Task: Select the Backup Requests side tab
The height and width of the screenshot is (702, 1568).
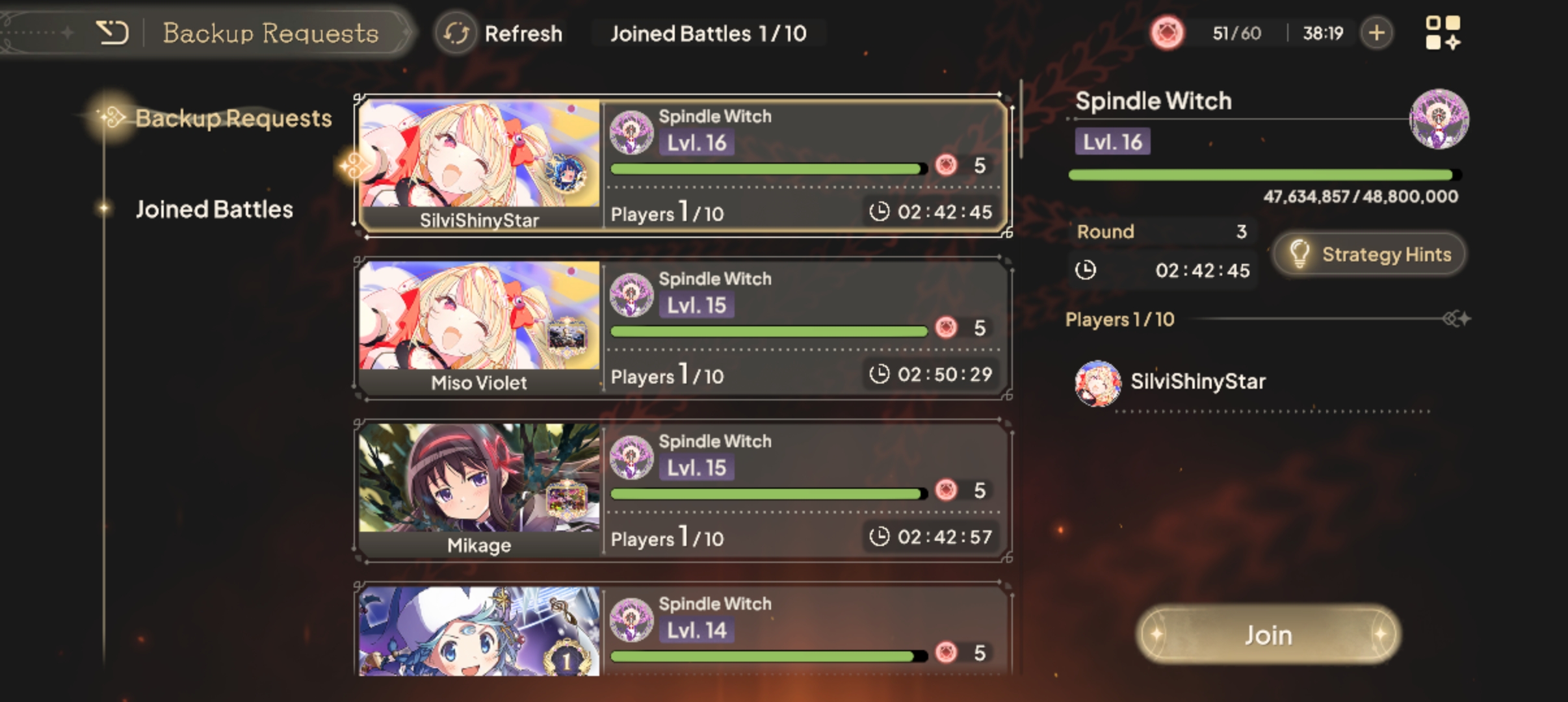Action: point(233,118)
